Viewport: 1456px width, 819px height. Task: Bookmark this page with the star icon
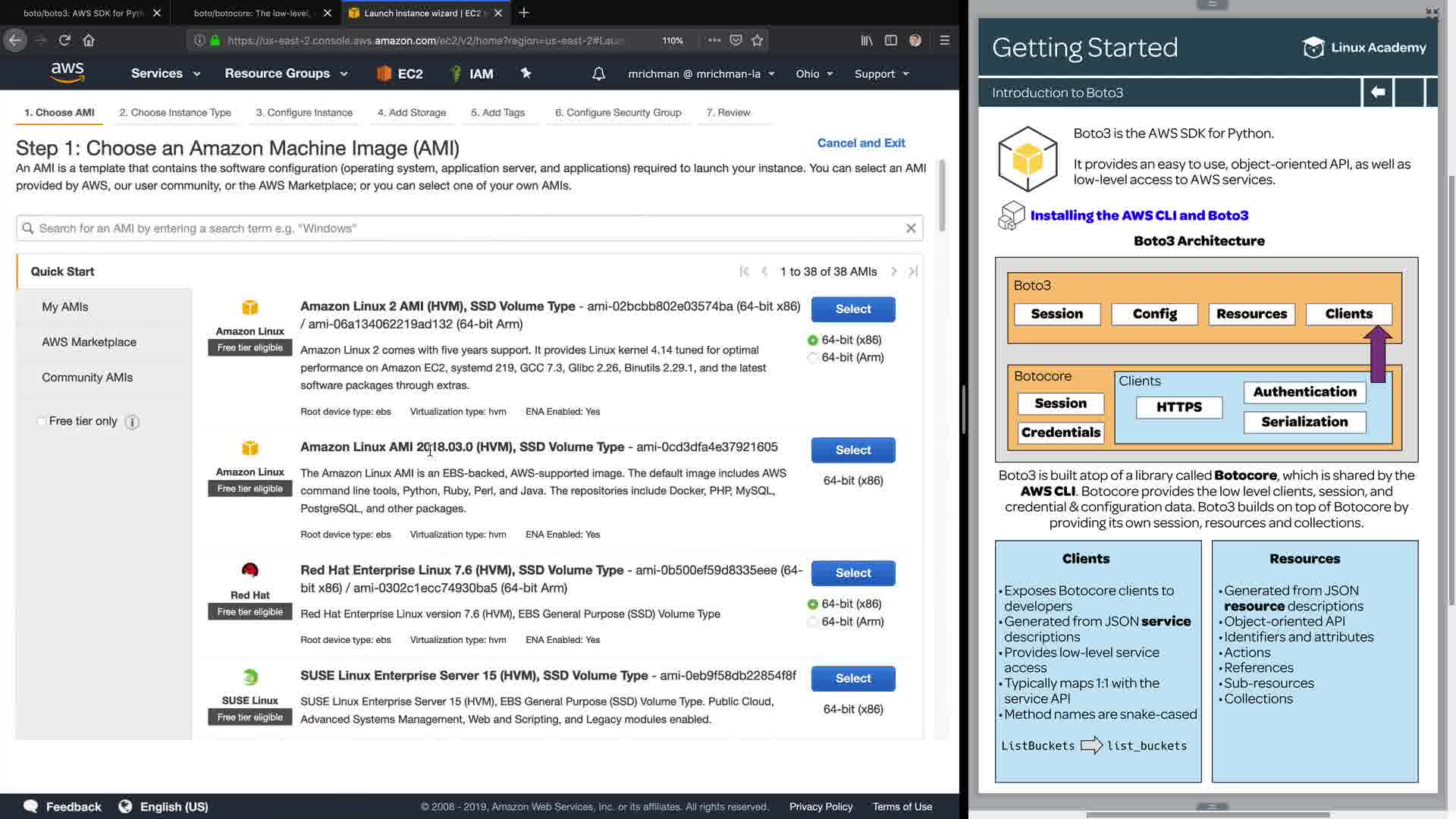[x=757, y=40]
